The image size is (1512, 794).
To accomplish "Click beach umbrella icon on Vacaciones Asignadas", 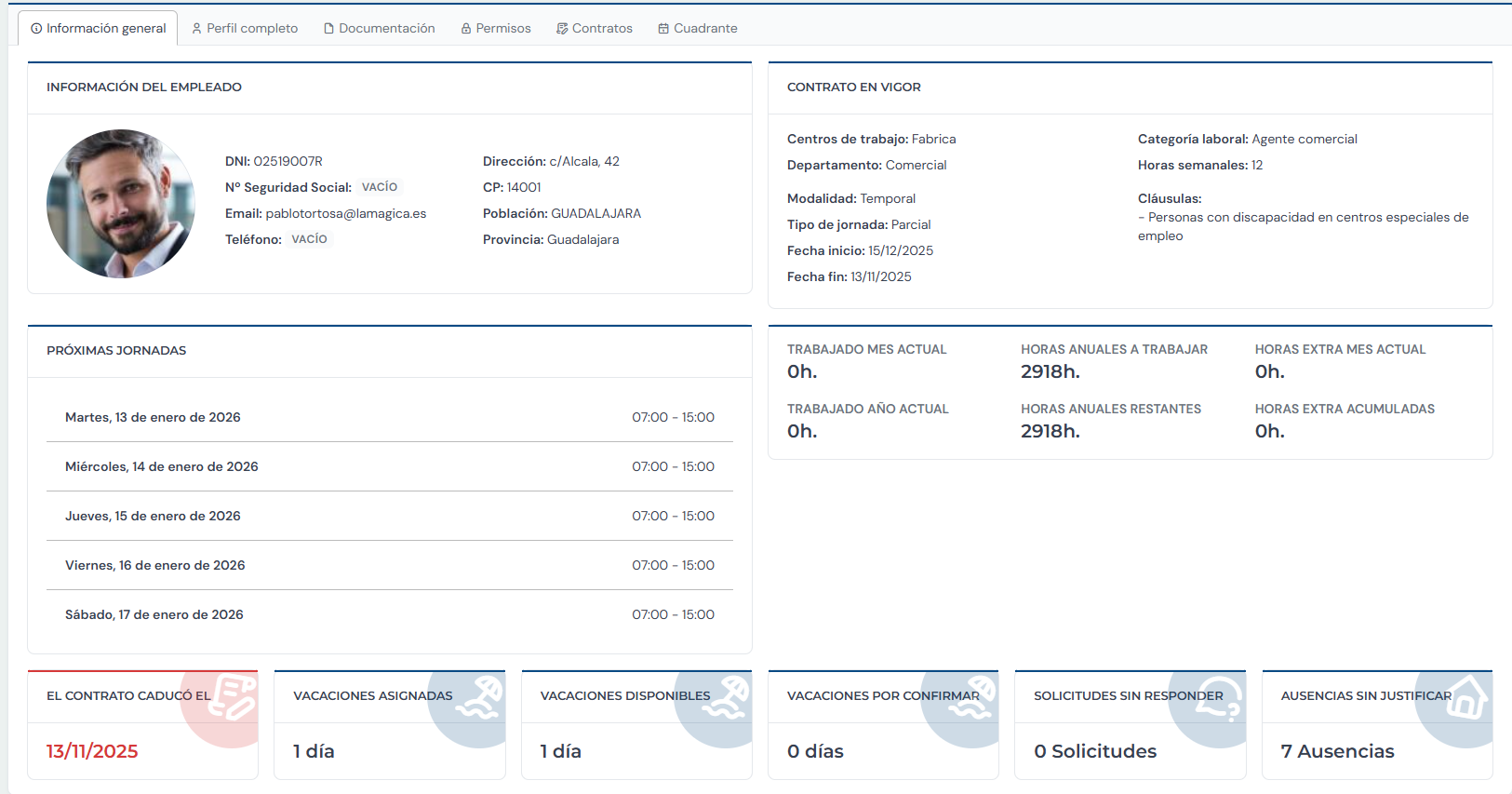I will [479, 697].
